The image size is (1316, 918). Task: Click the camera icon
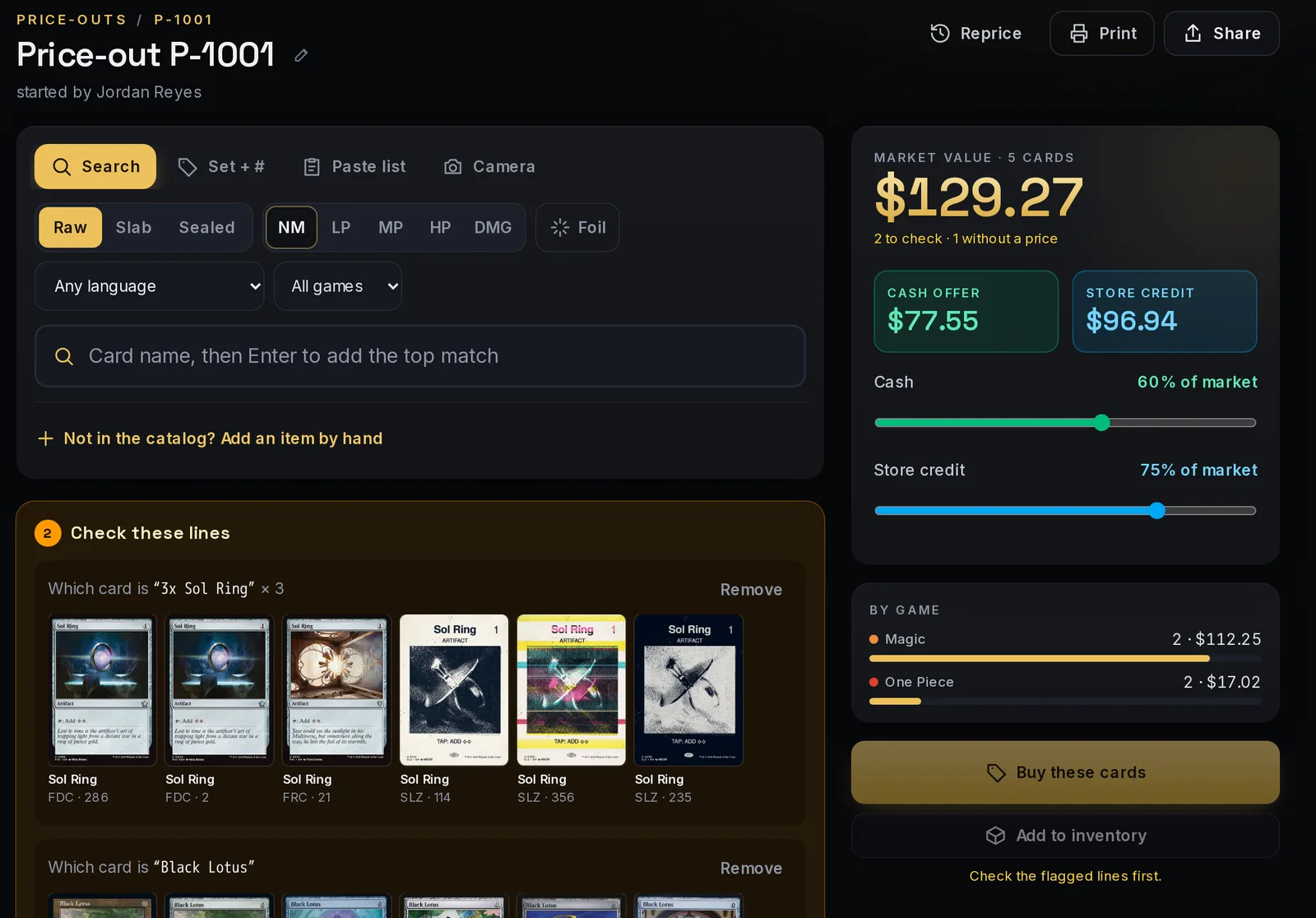452,166
